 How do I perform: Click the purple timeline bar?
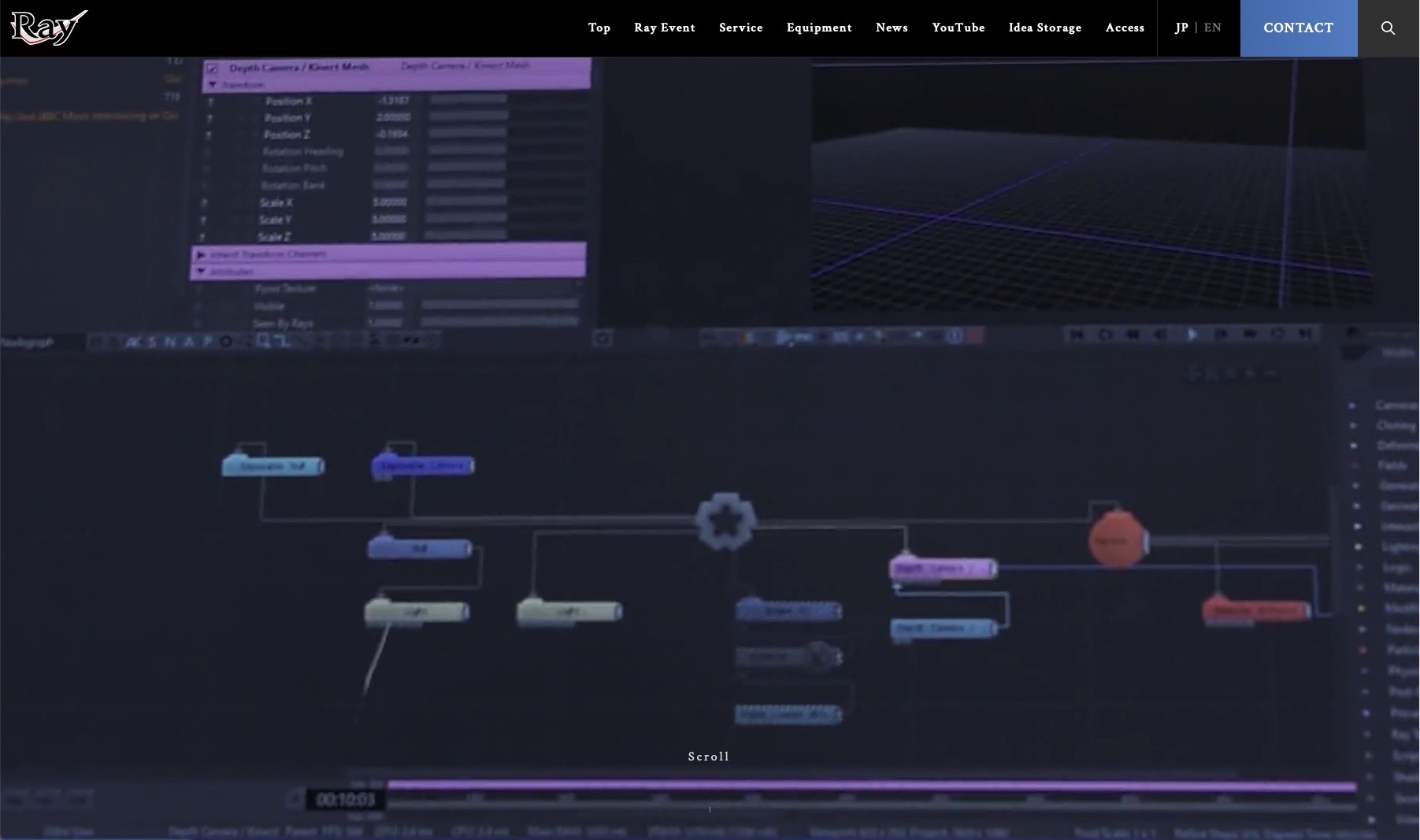point(866,786)
